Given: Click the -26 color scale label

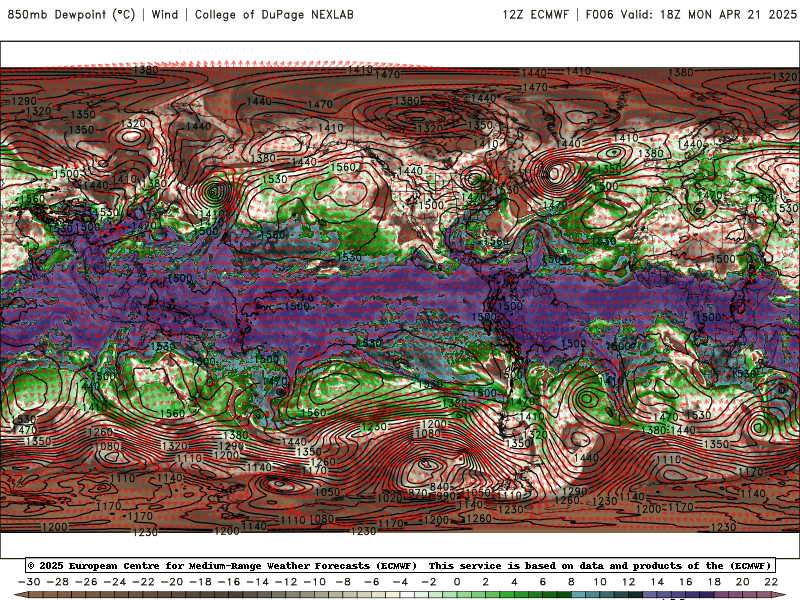Looking at the screenshot, I should (x=86, y=582).
